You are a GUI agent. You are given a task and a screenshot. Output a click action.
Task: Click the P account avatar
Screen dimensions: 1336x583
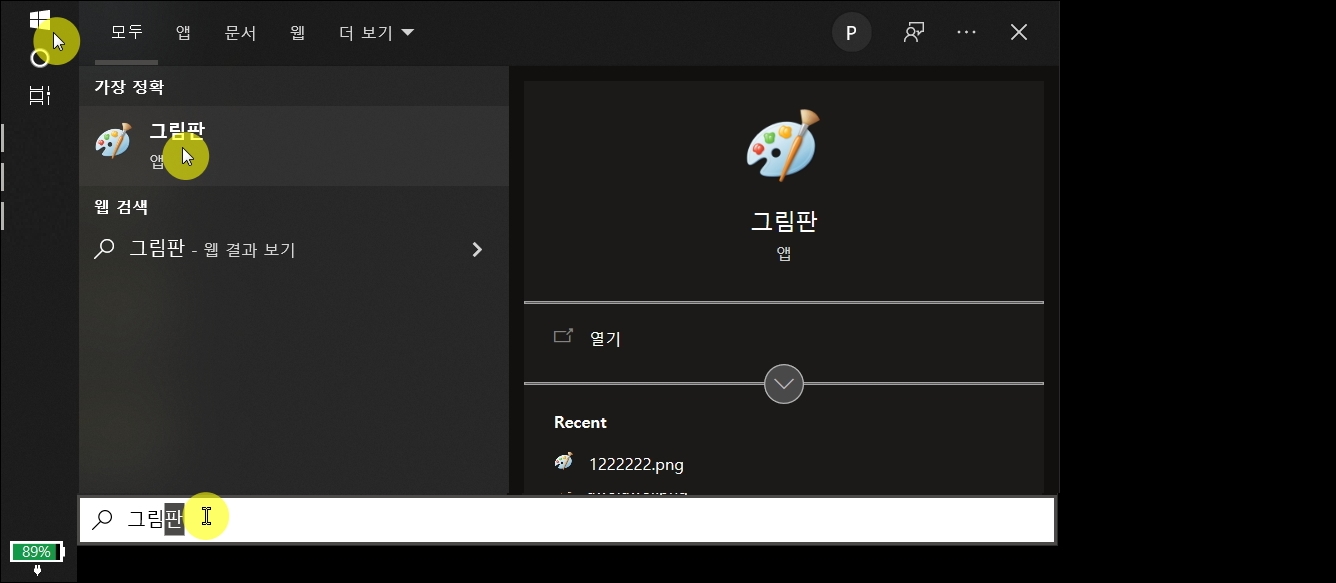click(x=851, y=32)
